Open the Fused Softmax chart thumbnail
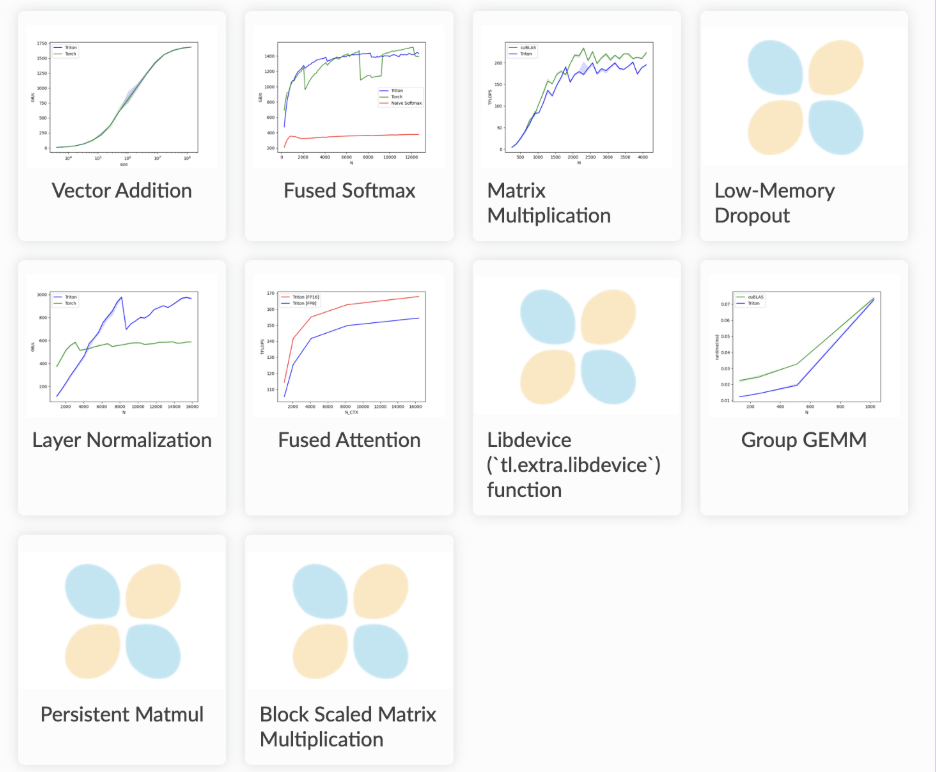This screenshot has height=772, width=936. pyautogui.click(x=349, y=97)
